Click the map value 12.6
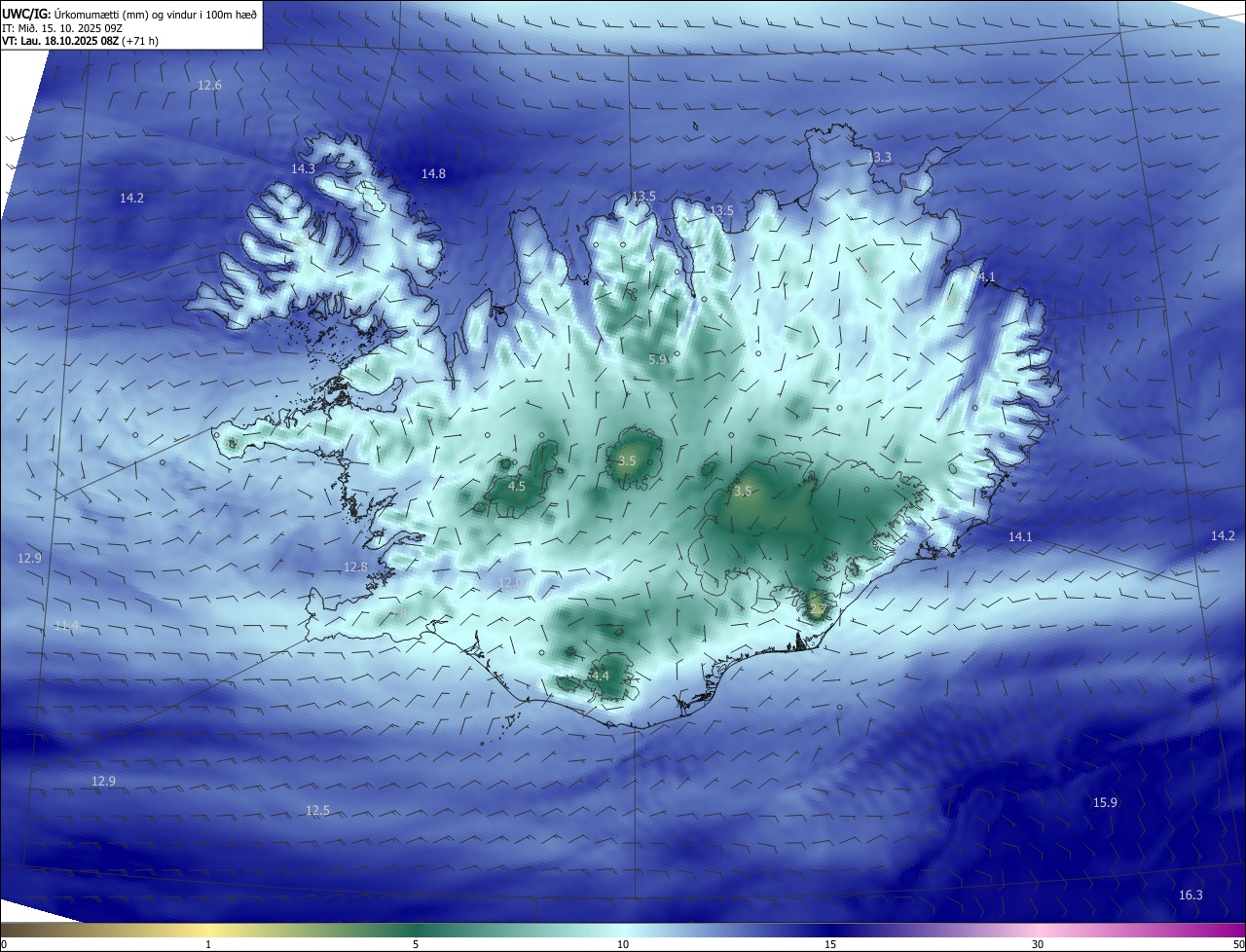The image size is (1246, 952). pos(209,86)
